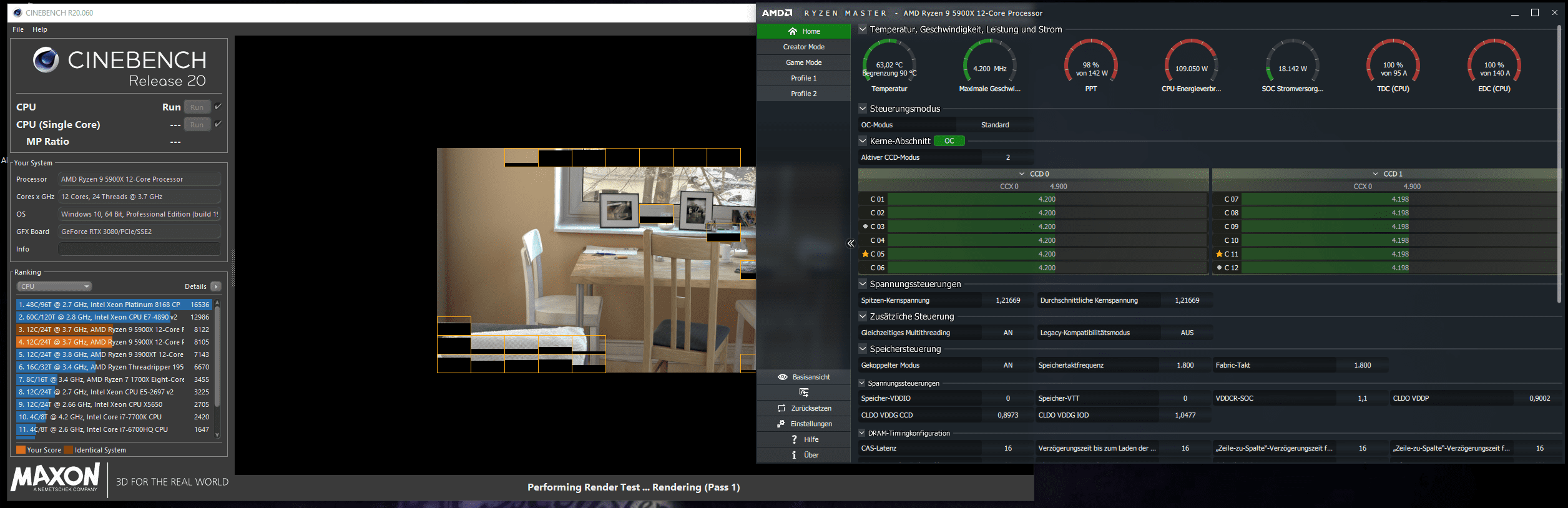Click the Run button next to CPU (Single Core)
This screenshot has height=508, width=1568.
point(197,125)
